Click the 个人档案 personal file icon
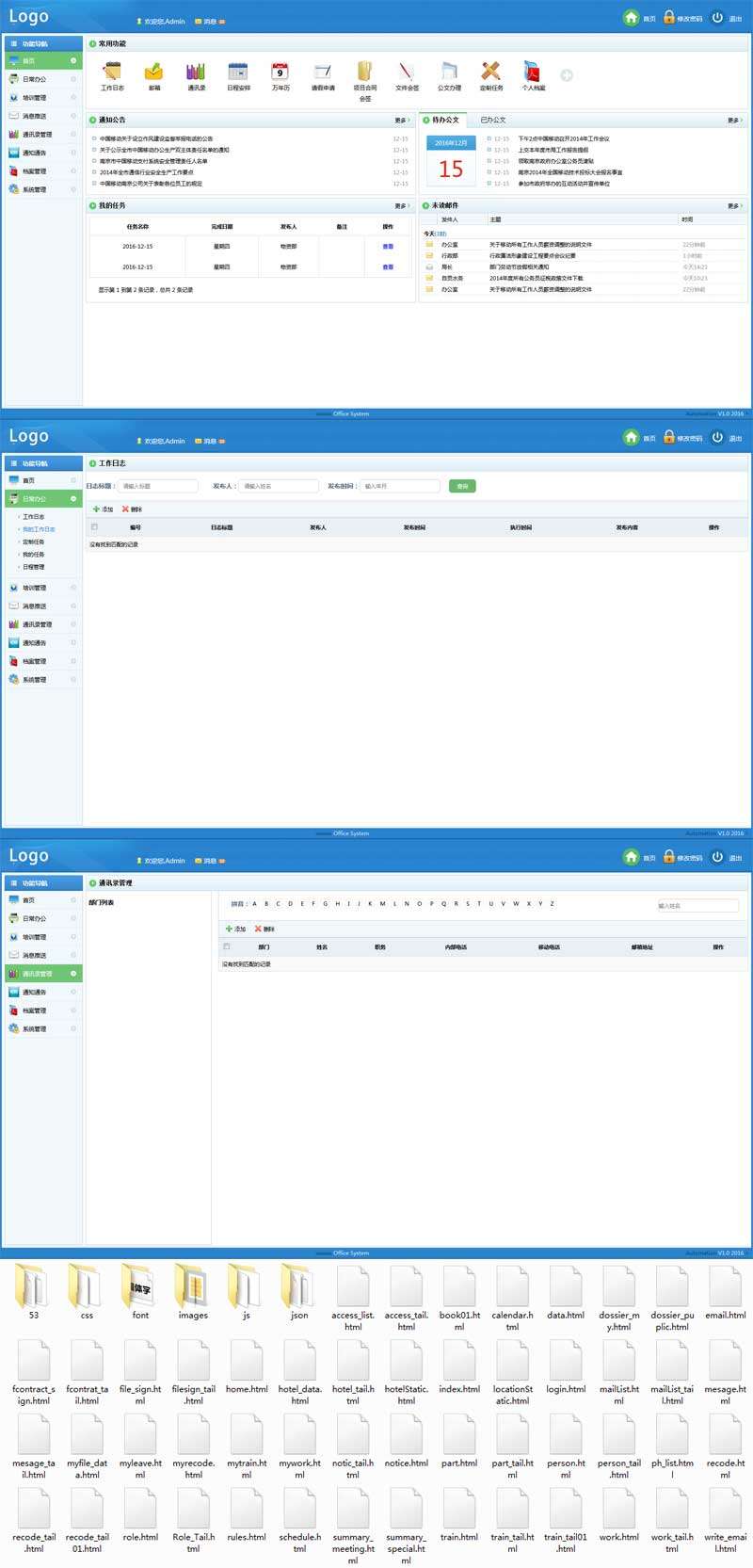 (x=533, y=72)
